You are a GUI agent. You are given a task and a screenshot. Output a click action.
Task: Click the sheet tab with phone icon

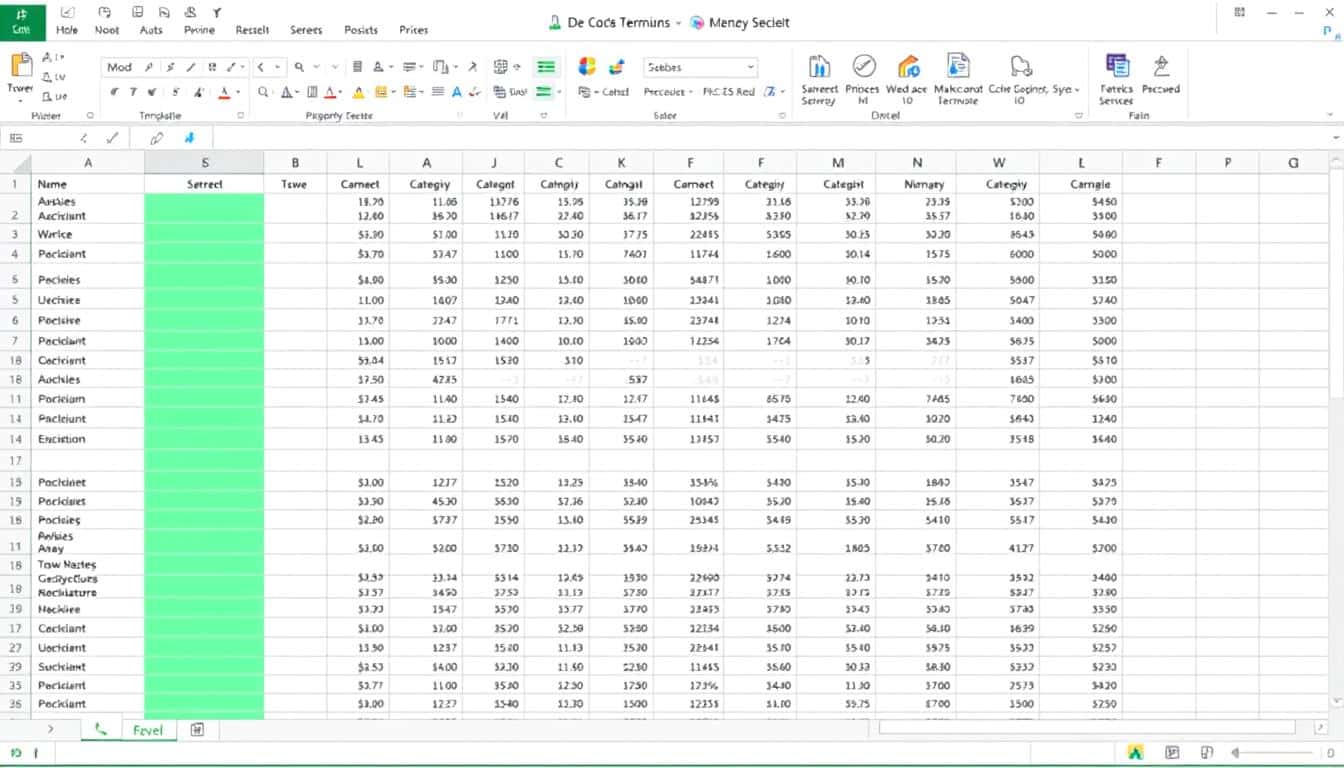[100, 730]
